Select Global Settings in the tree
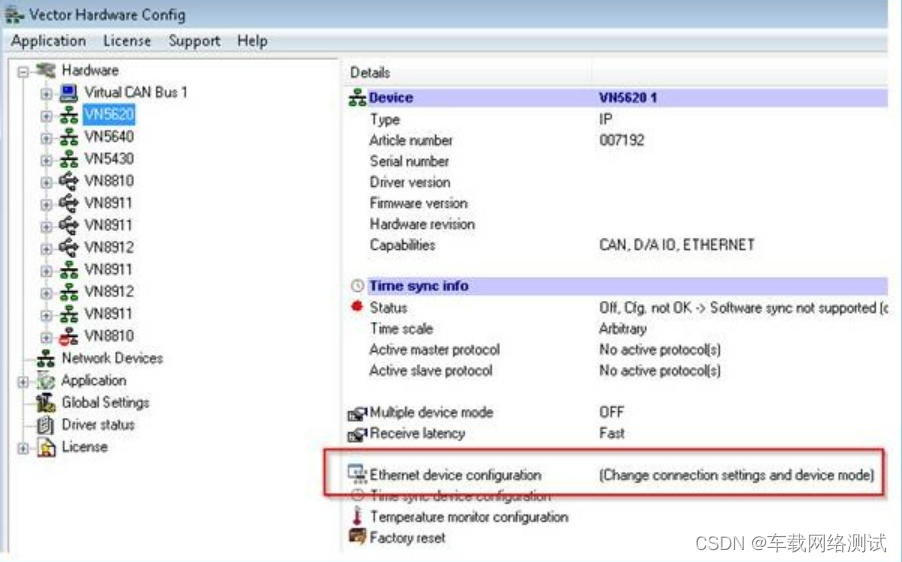The height and width of the screenshot is (562, 902). 105,403
